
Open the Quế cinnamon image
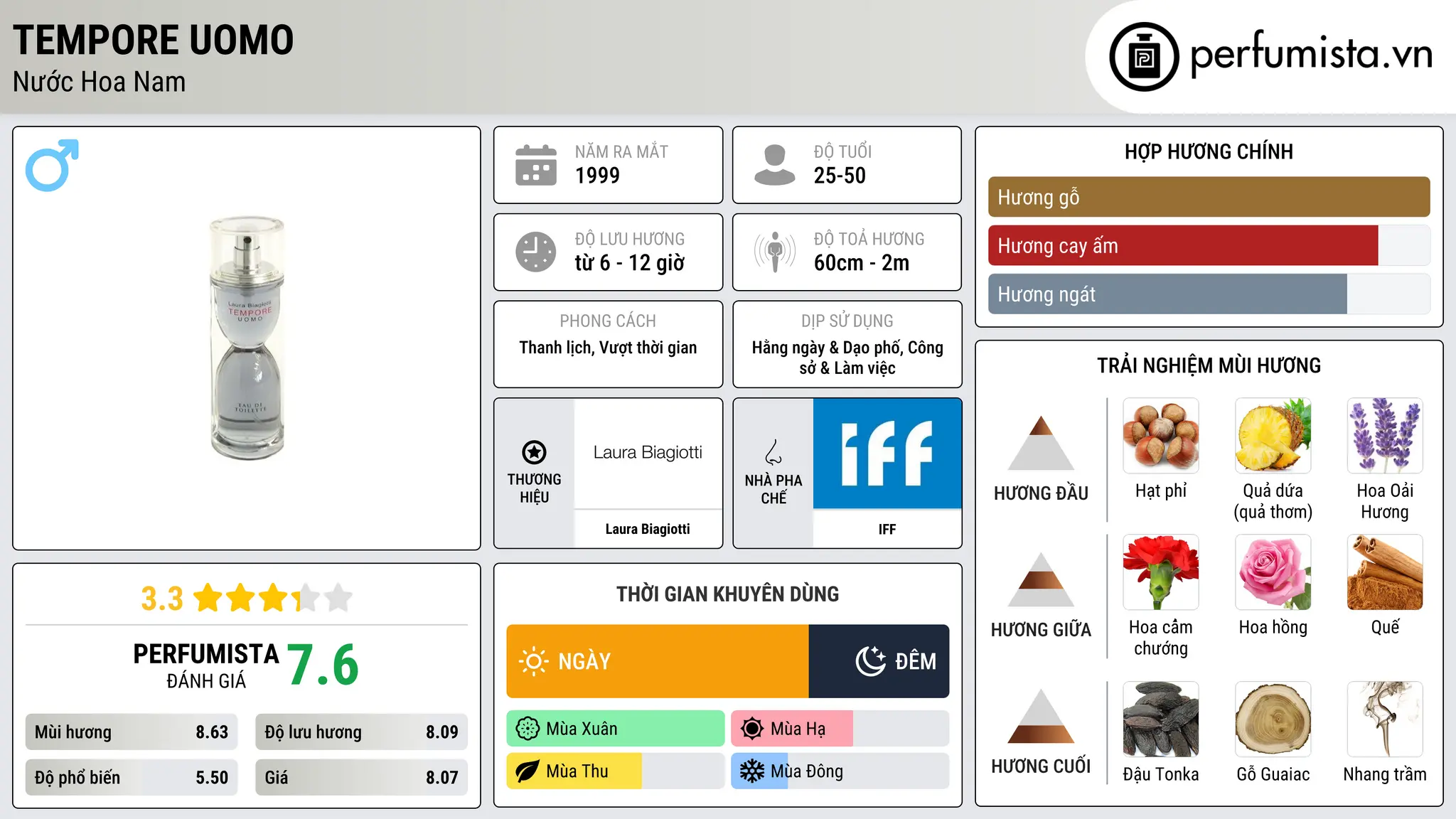(x=1385, y=572)
